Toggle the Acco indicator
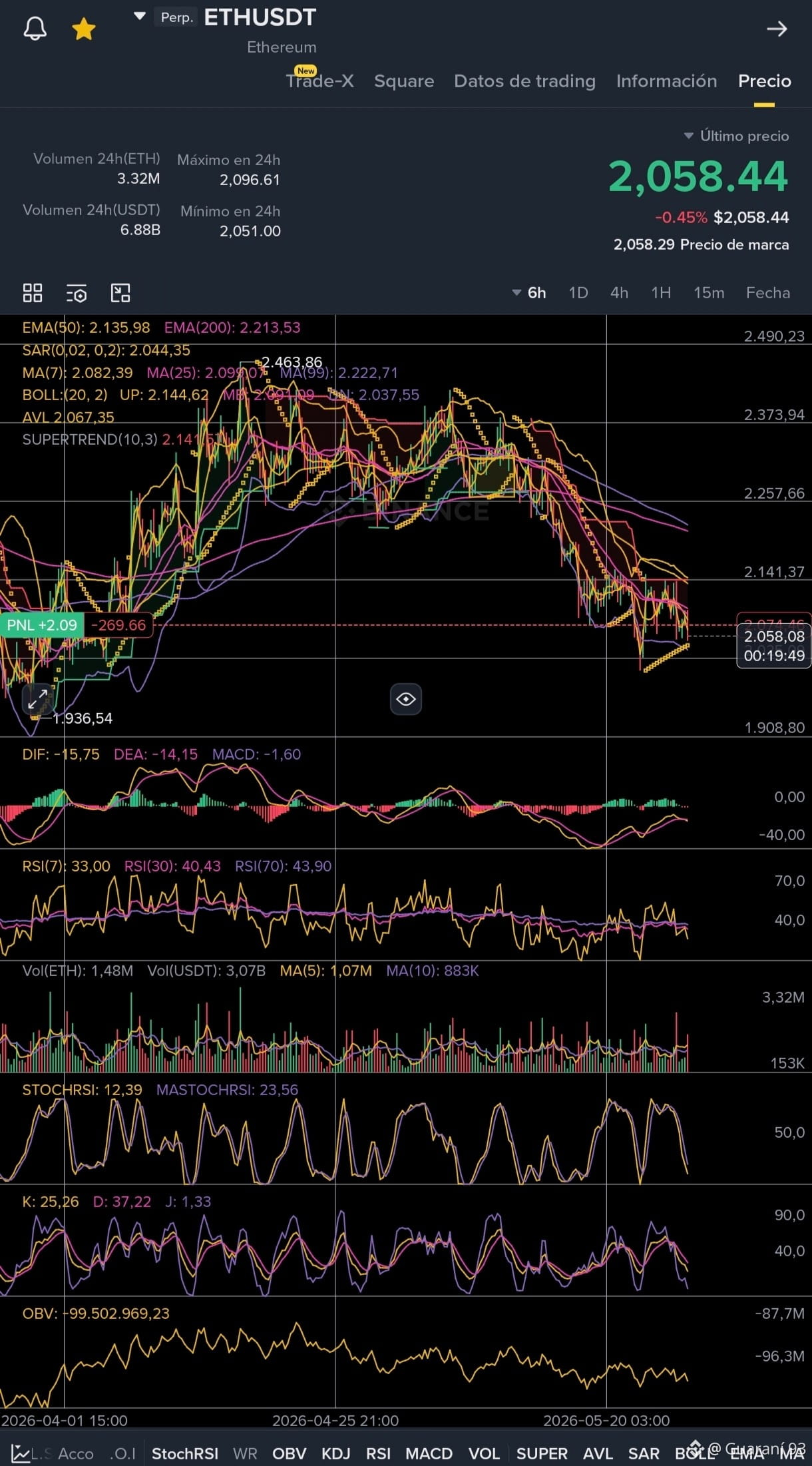Viewport: 812px width, 1466px height. click(x=75, y=1454)
